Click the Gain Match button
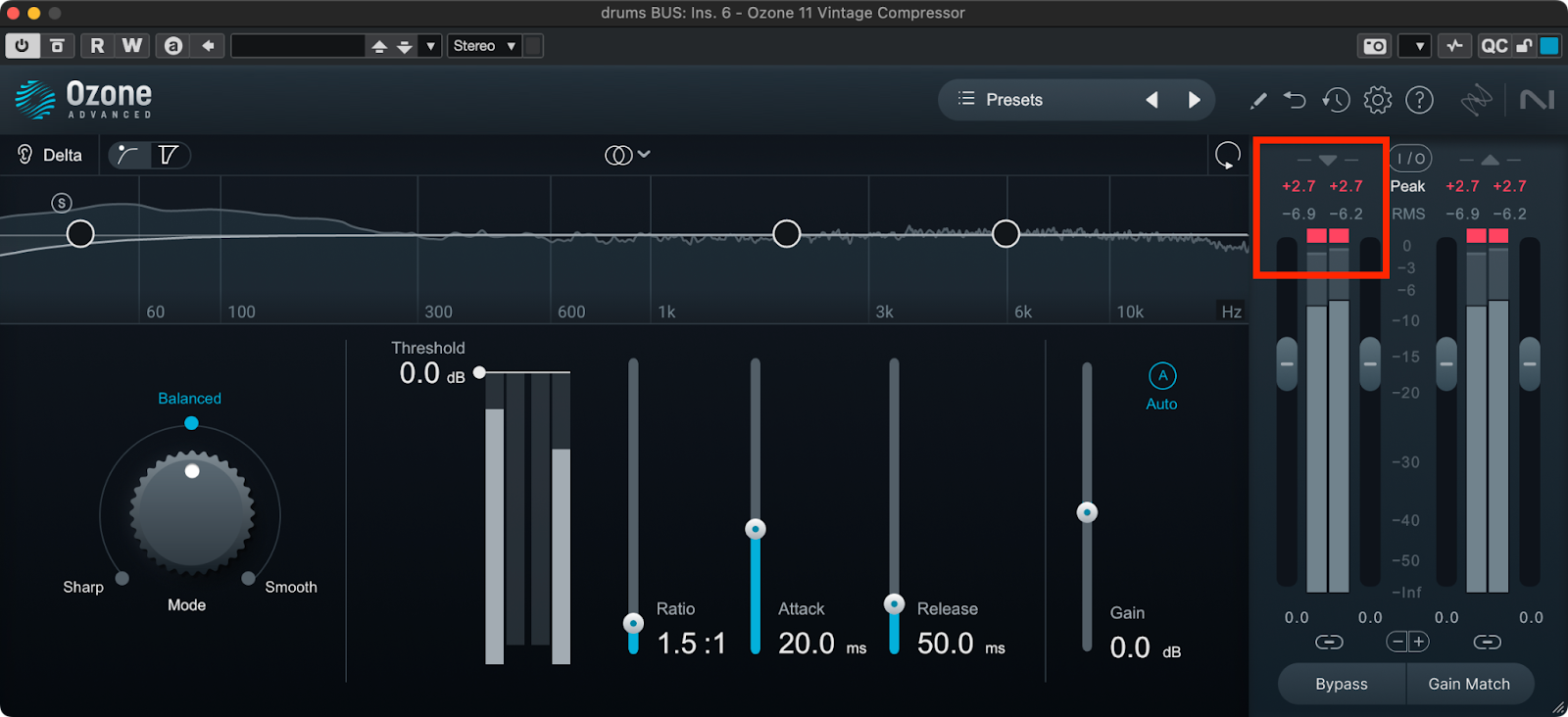The image size is (1568, 717). click(x=1469, y=684)
